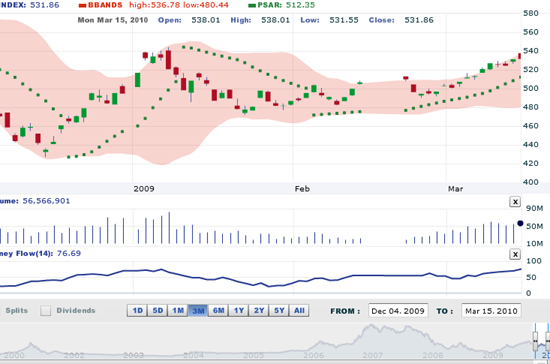Click the 2003 label in overview timeline
The image size is (550, 364).
pyautogui.click(x=133, y=356)
